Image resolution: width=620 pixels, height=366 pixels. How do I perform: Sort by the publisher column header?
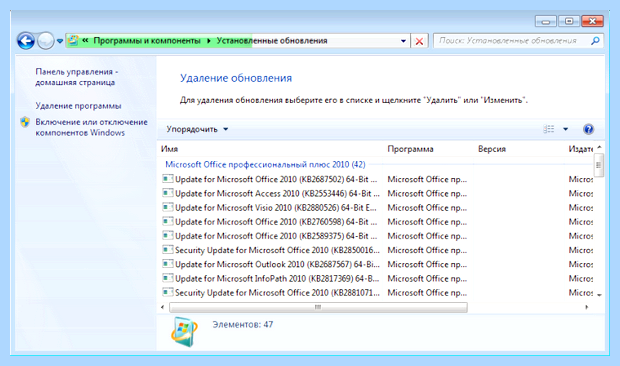[580, 149]
